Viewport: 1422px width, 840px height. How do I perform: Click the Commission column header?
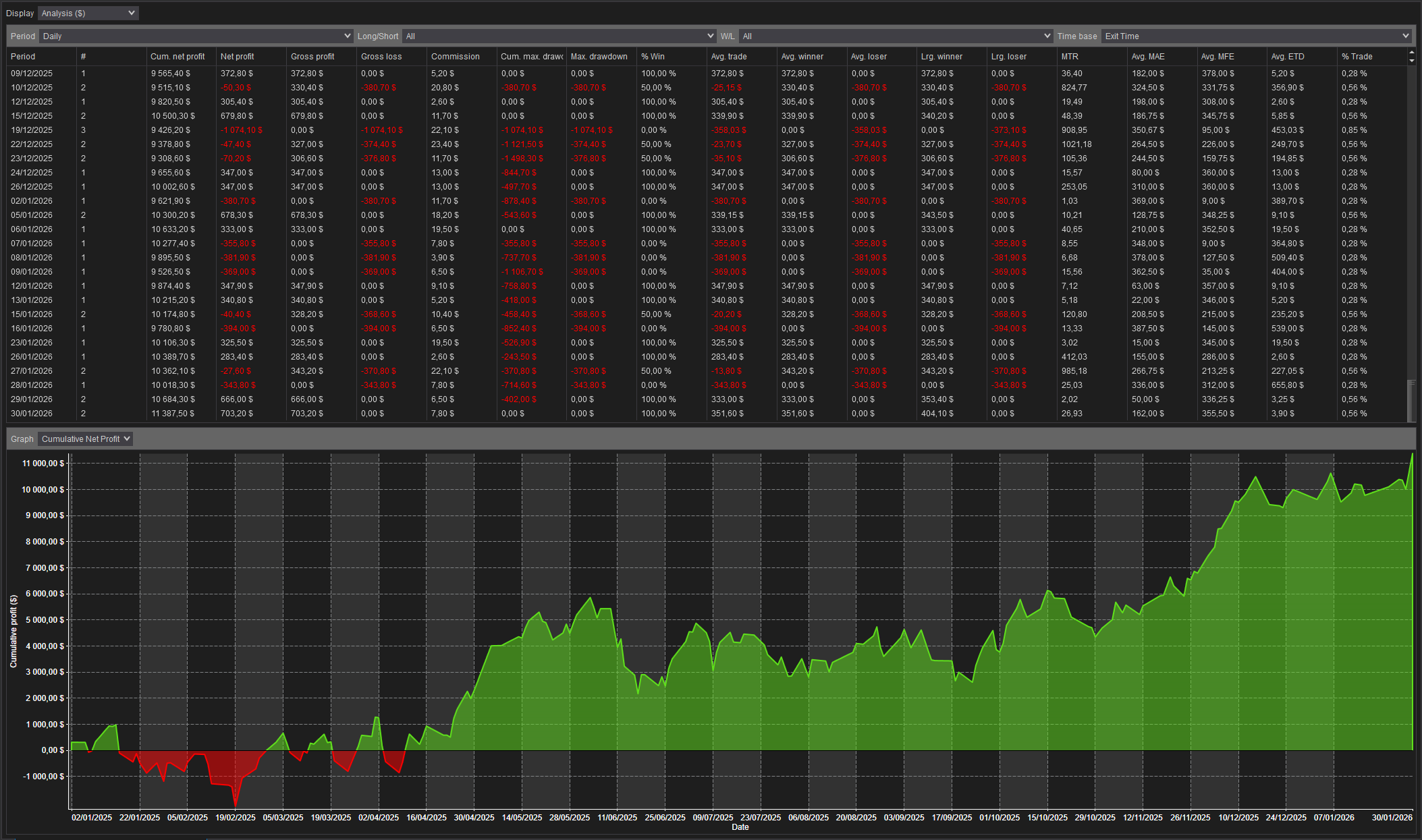click(x=457, y=56)
